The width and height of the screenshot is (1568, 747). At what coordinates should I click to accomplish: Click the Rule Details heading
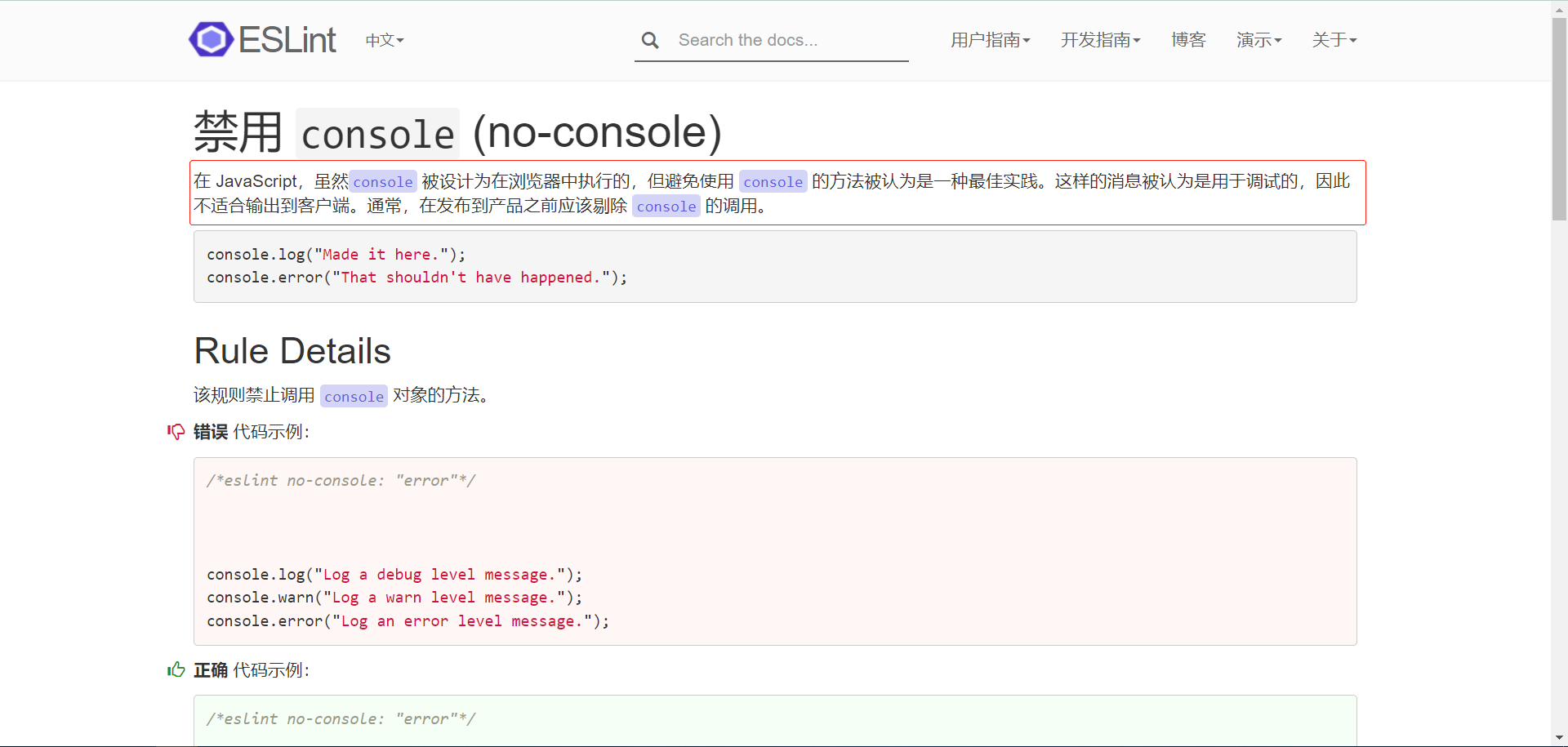292,351
